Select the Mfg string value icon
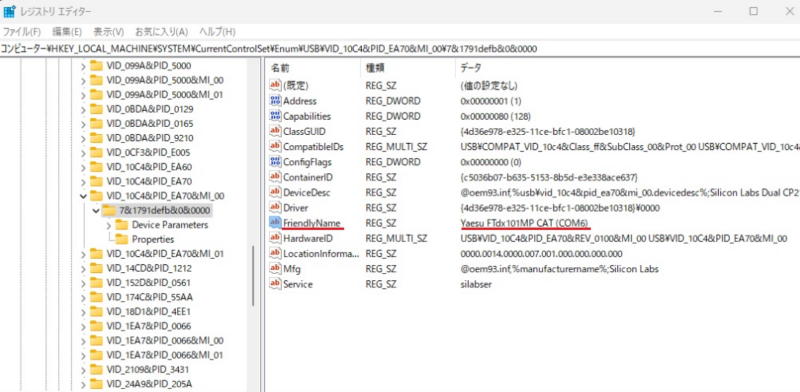Image resolution: width=800 pixels, height=392 pixels. click(x=276, y=269)
